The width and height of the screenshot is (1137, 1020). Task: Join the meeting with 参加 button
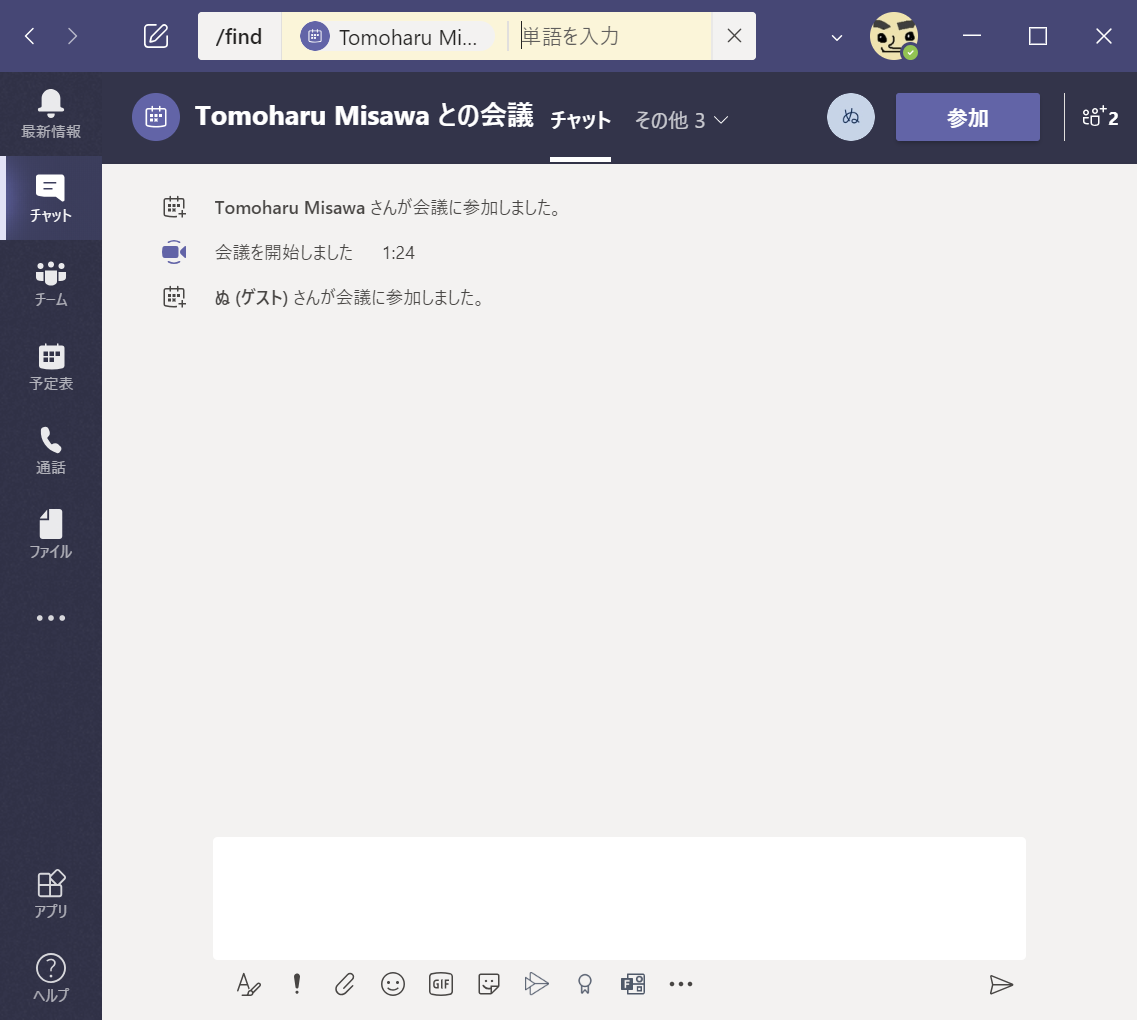[967, 117]
